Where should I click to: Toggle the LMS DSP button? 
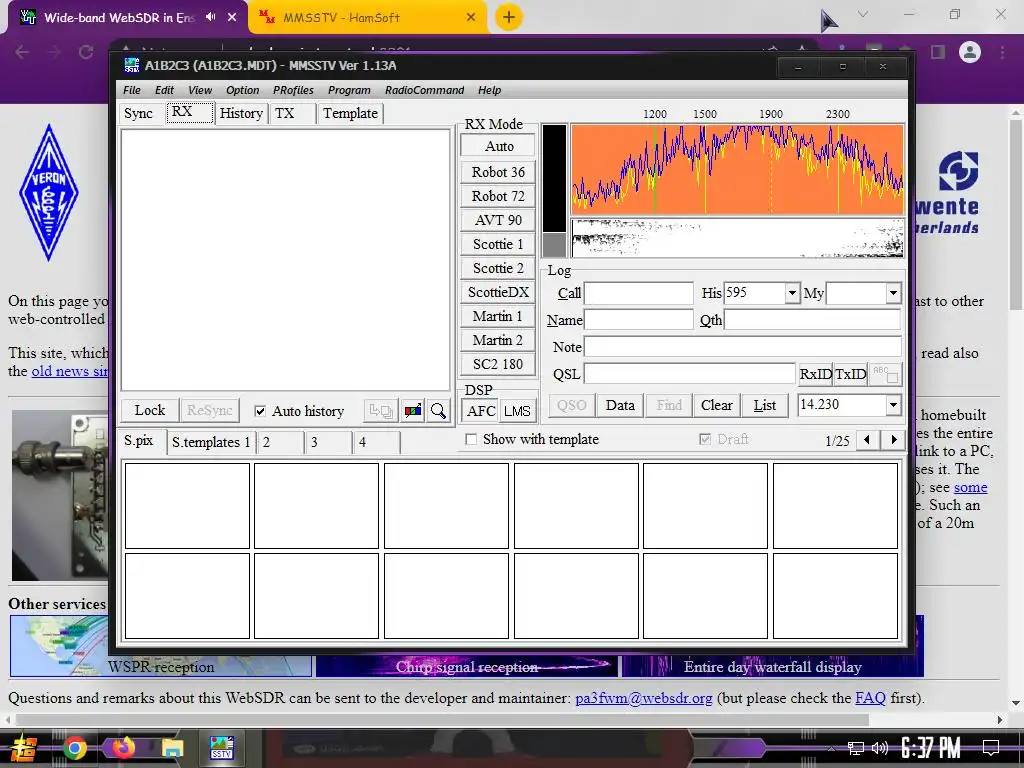[517, 411]
